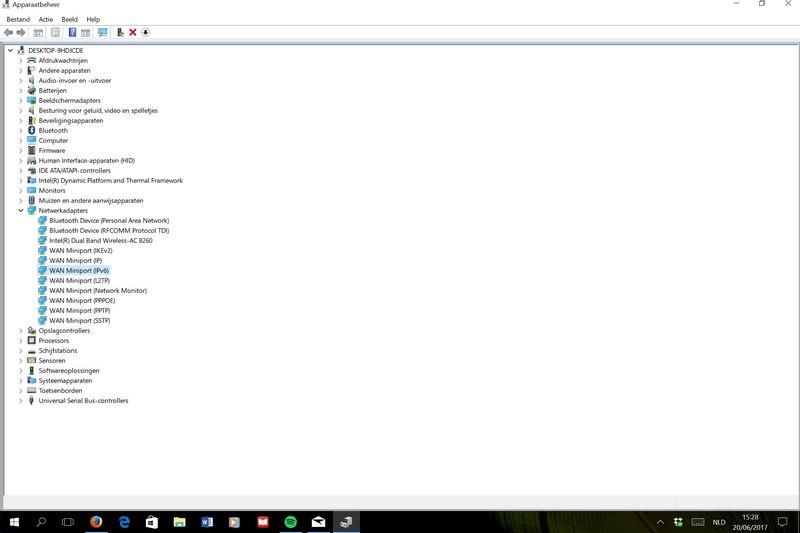Collapse the DESKTOP-9HDJCDE root node

click(x=10, y=50)
